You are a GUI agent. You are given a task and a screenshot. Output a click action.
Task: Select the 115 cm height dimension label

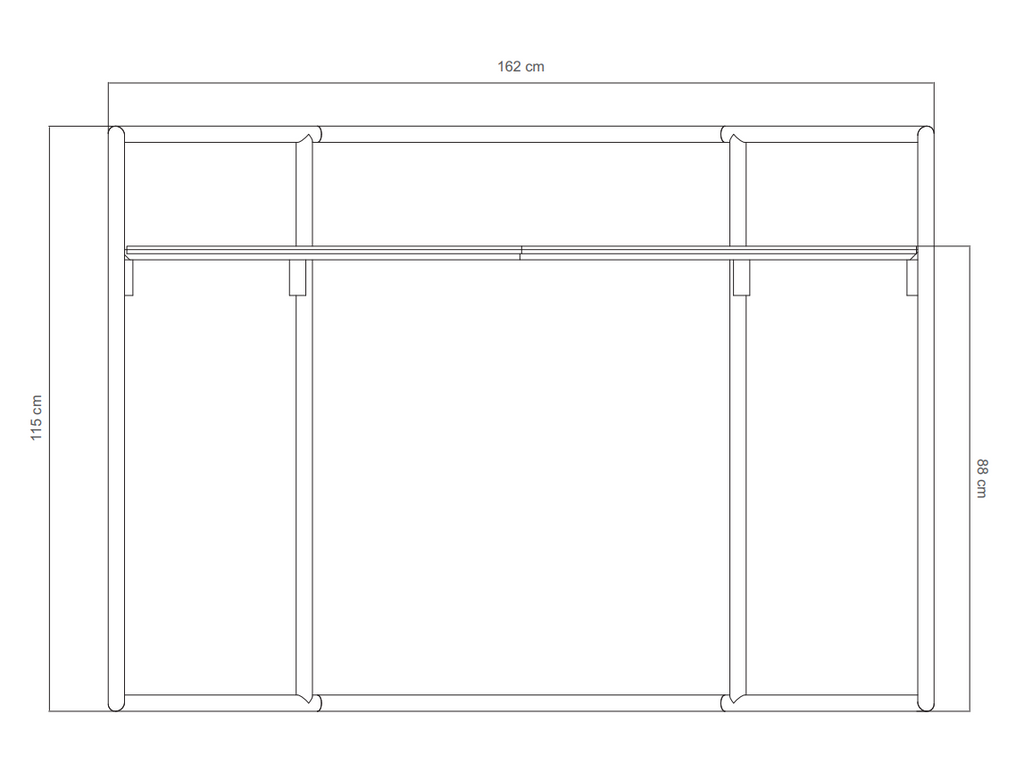36,418
